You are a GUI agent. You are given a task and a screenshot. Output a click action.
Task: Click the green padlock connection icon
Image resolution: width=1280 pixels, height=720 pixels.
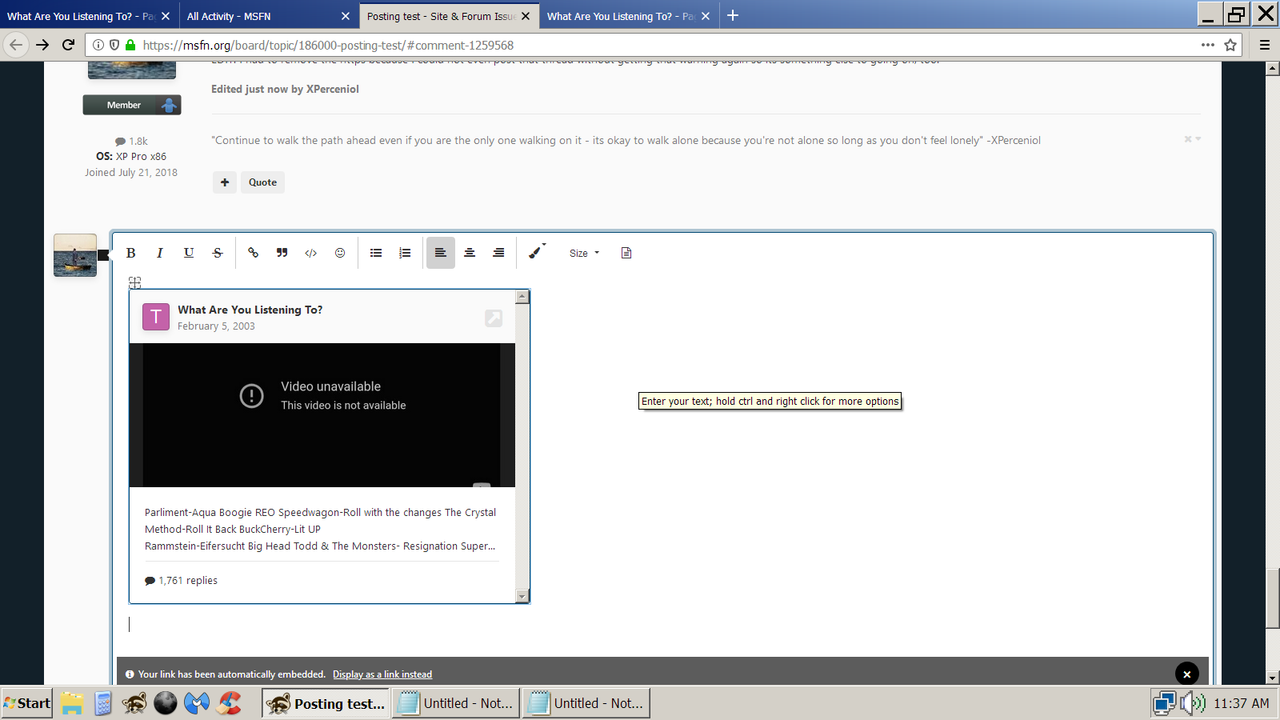tap(130, 45)
